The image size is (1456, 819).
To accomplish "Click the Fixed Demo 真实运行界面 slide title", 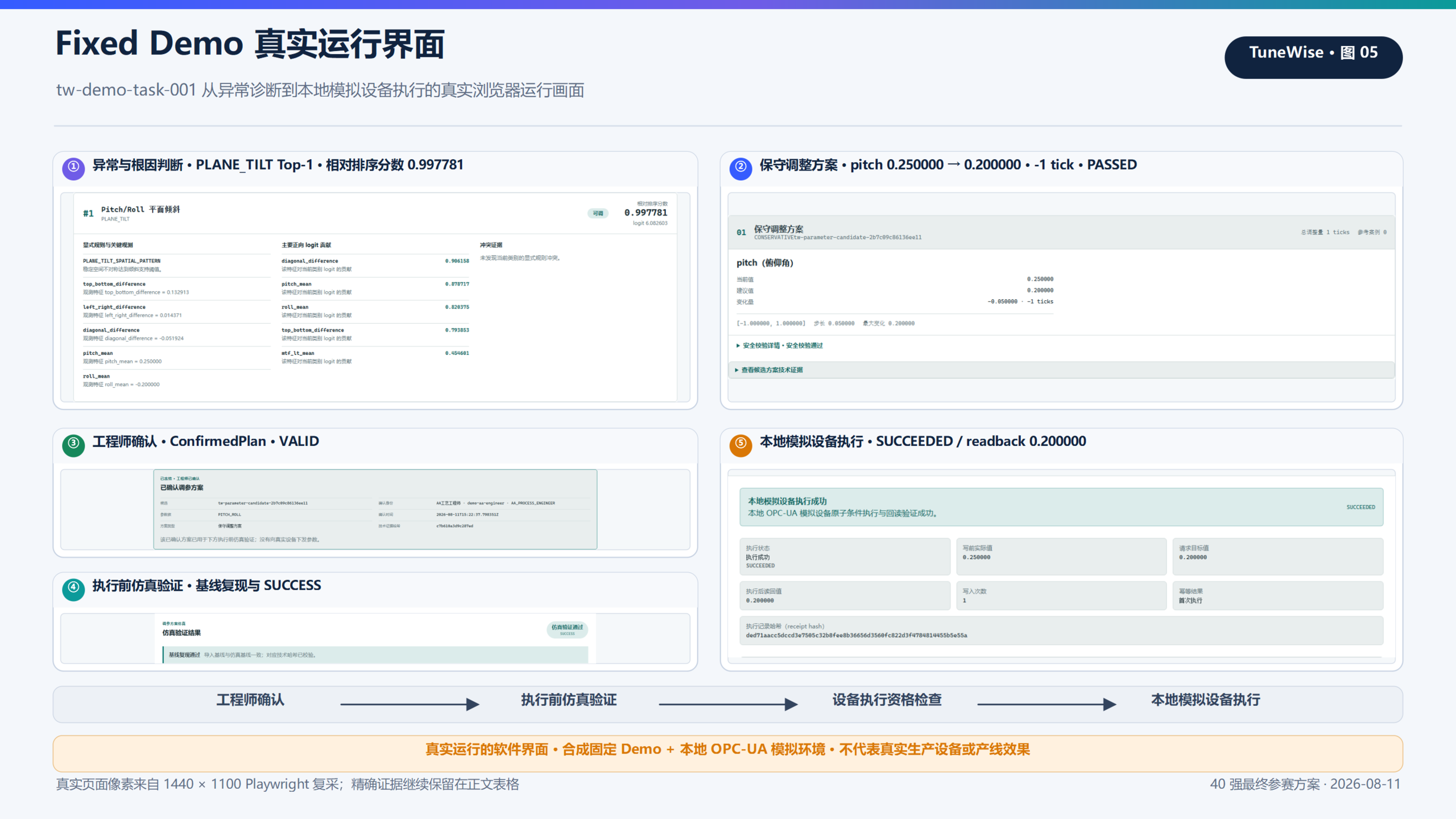I will pyautogui.click(x=250, y=43).
